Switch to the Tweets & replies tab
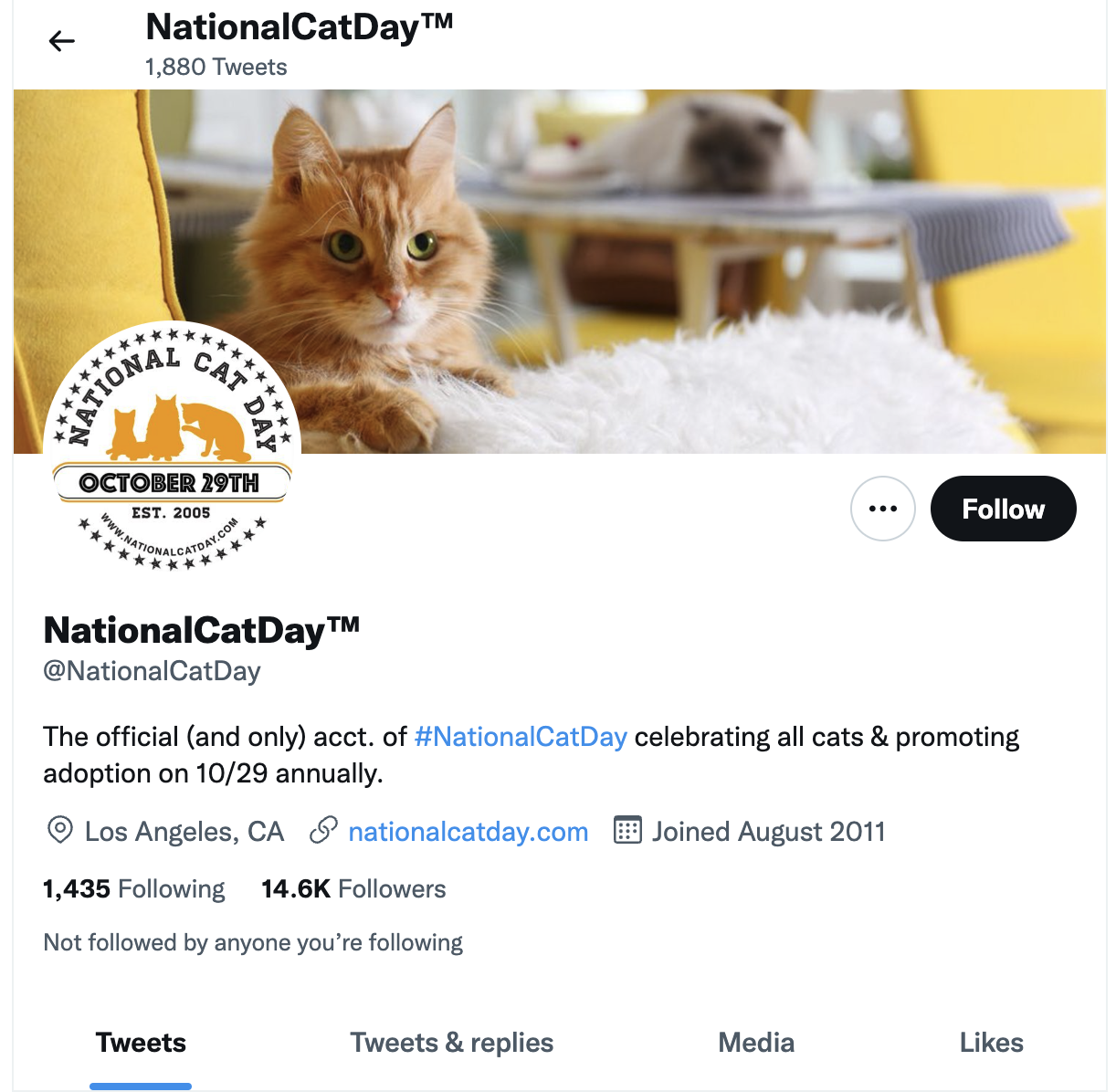The width and height of the screenshot is (1116, 1092). [x=452, y=1042]
